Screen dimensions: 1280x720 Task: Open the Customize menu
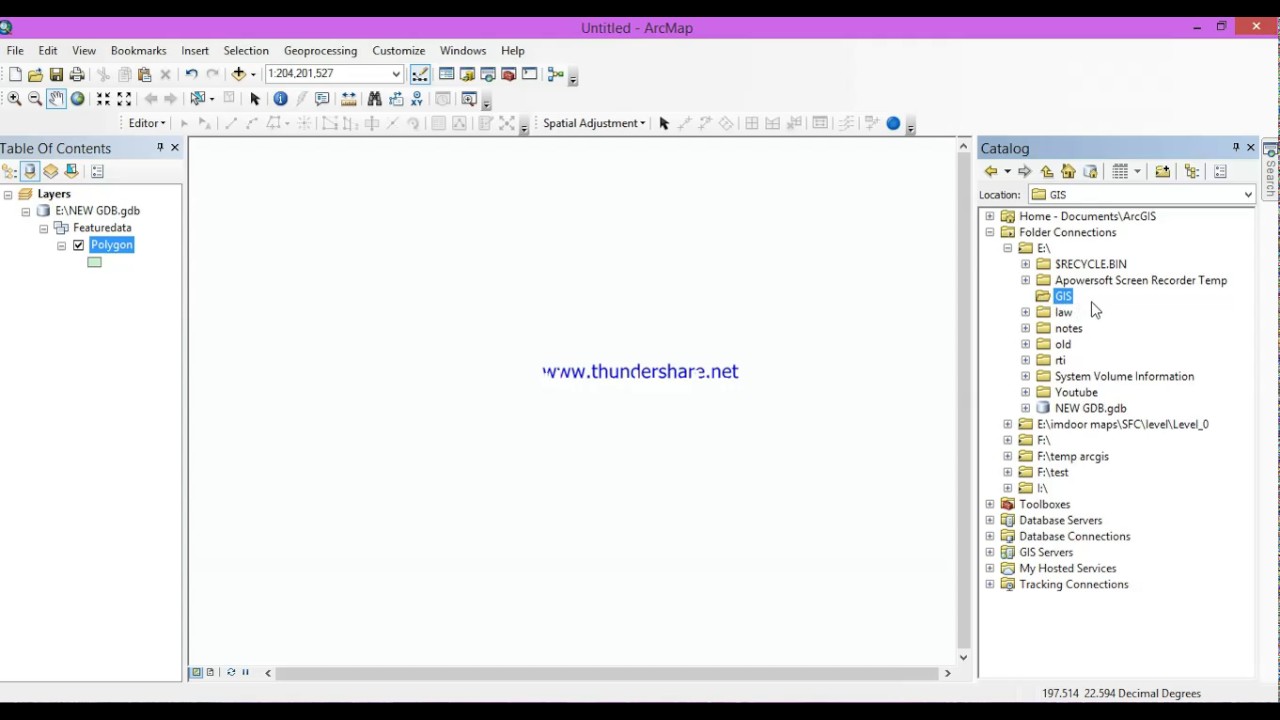[398, 50]
